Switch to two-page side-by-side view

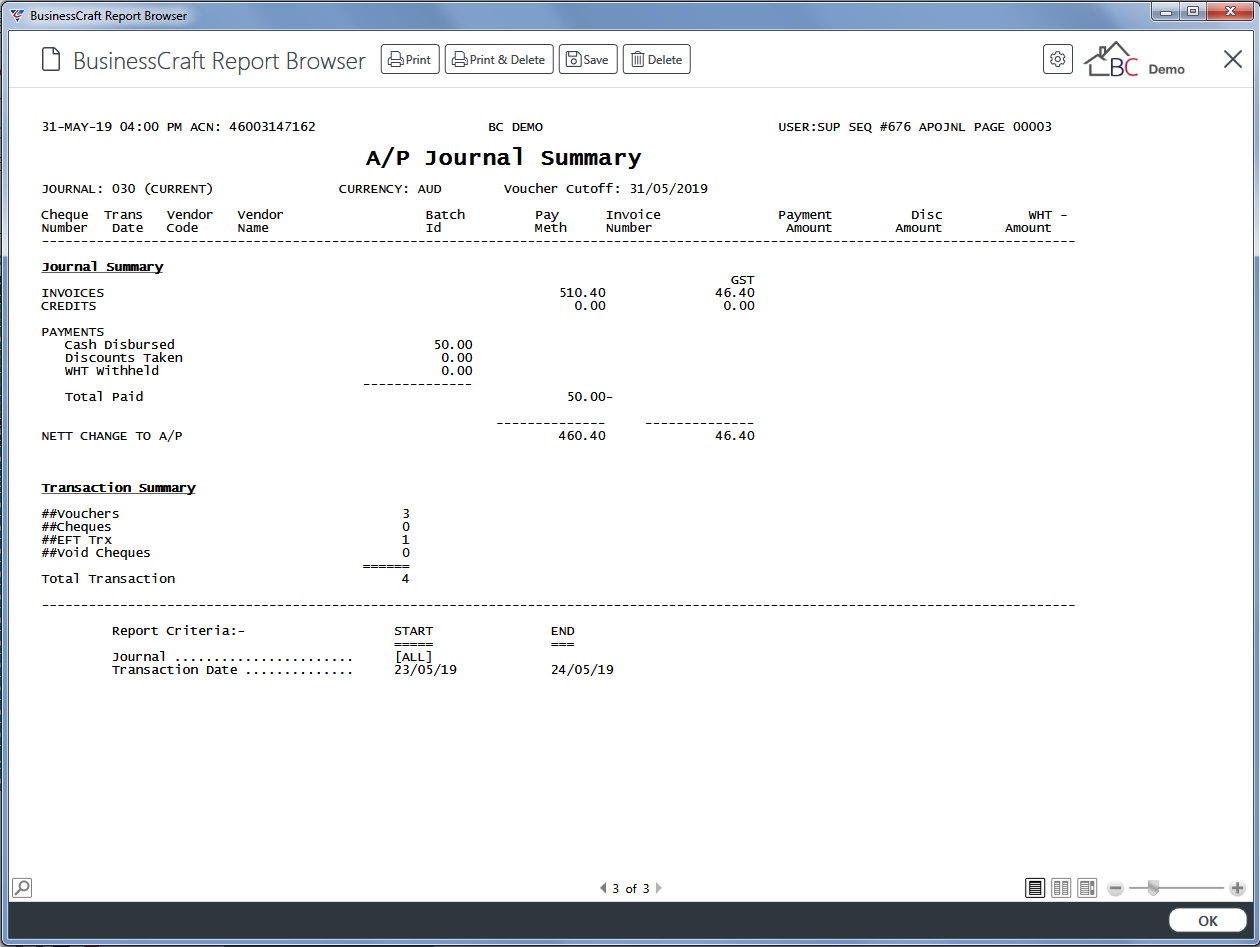[1061, 888]
